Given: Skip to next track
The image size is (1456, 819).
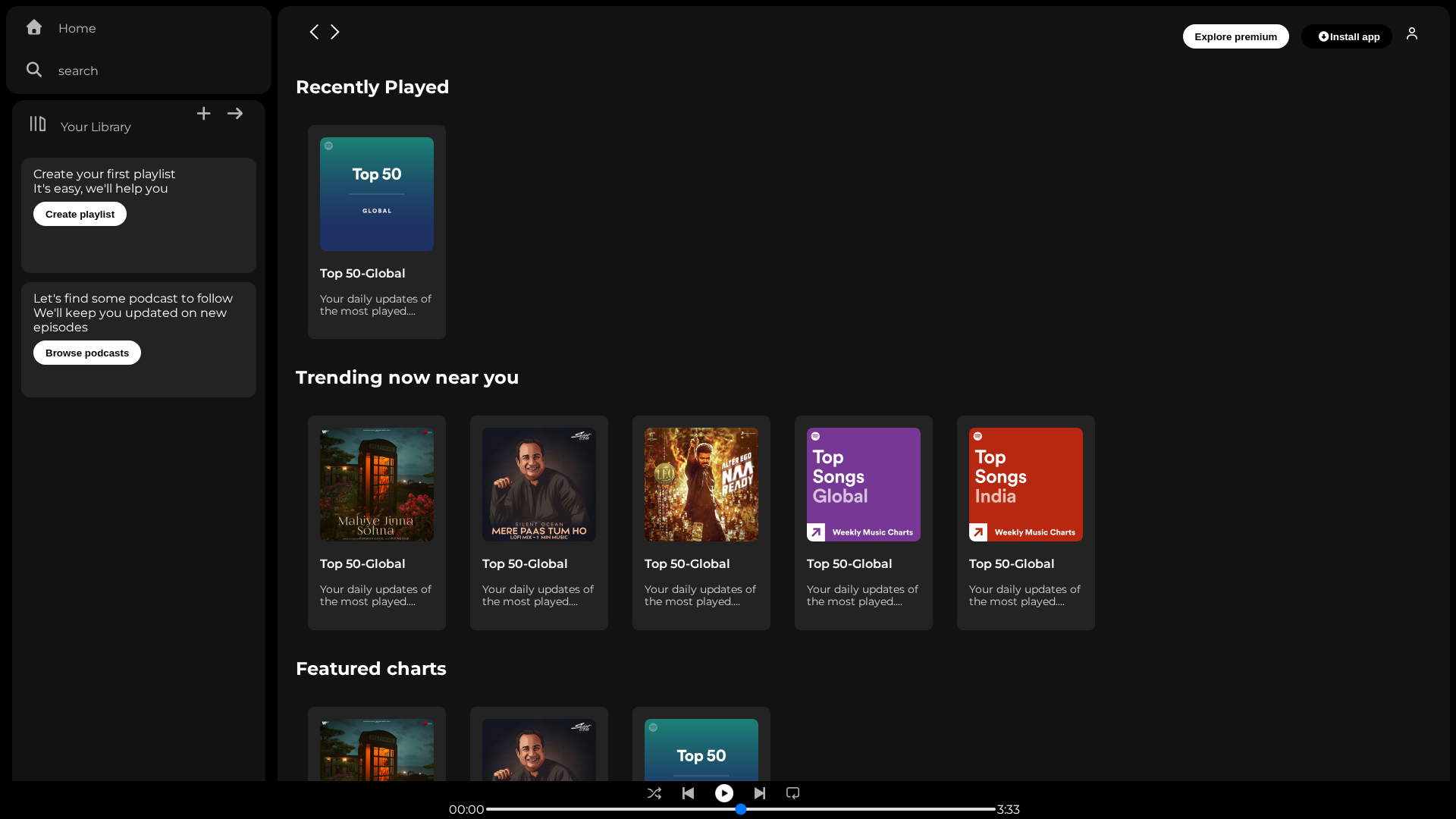Looking at the screenshot, I should tap(760, 793).
